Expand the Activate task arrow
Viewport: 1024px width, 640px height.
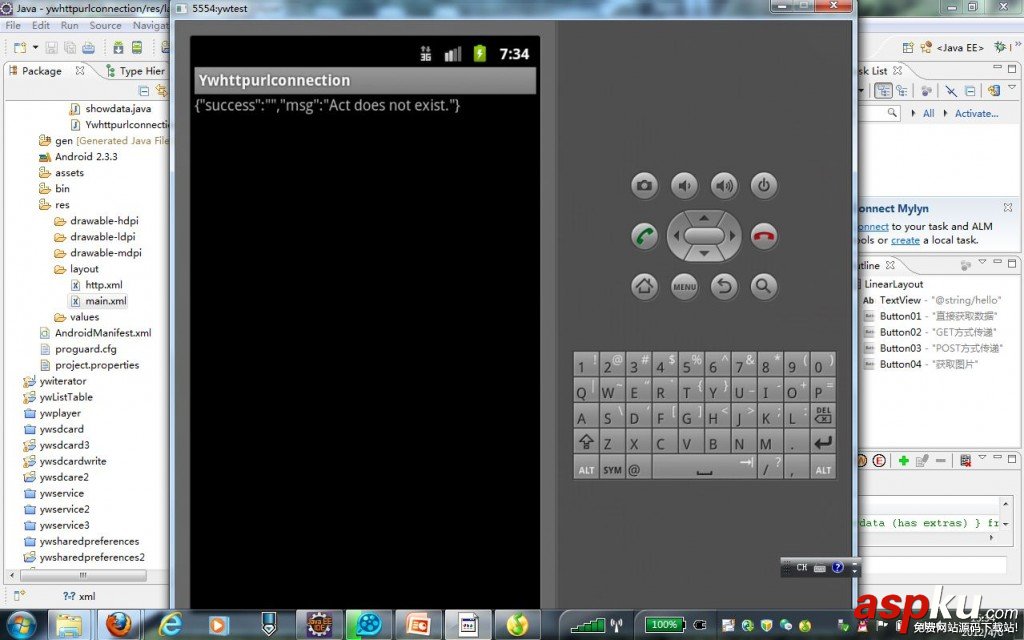click(x=945, y=113)
